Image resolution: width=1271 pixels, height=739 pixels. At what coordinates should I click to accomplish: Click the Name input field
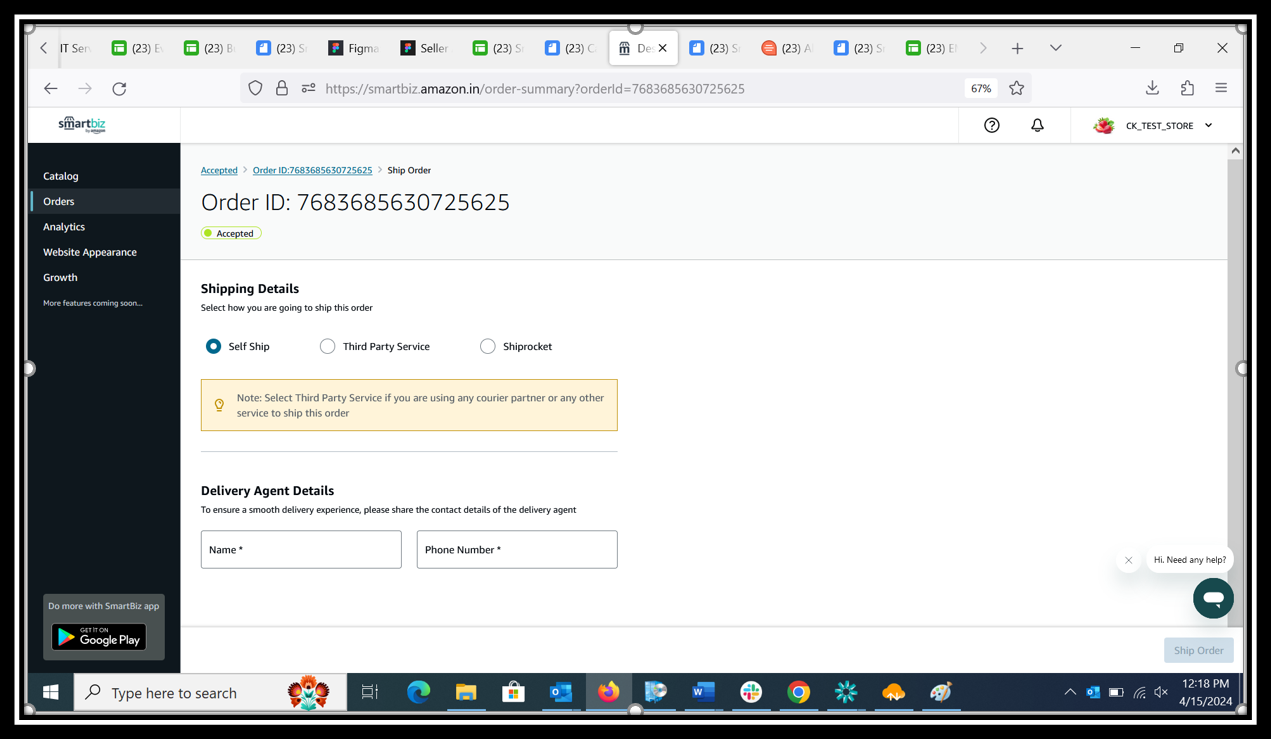click(x=301, y=549)
